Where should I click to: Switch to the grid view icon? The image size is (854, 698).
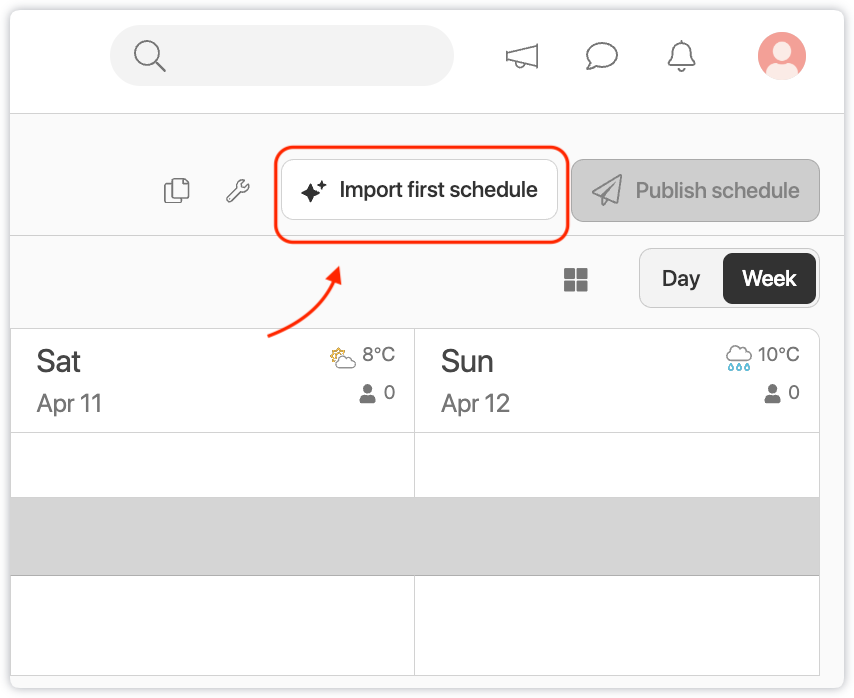(x=576, y=280)
